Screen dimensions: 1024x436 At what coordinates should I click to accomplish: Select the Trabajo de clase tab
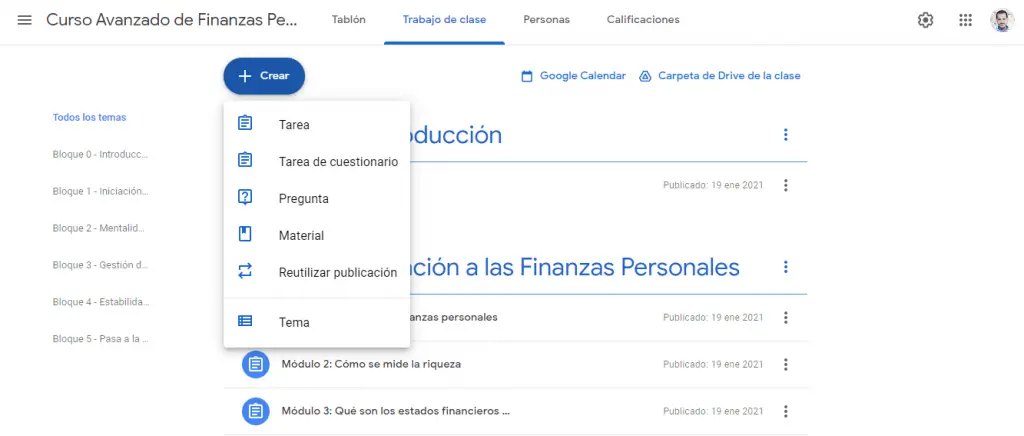[x=444, y=20]
